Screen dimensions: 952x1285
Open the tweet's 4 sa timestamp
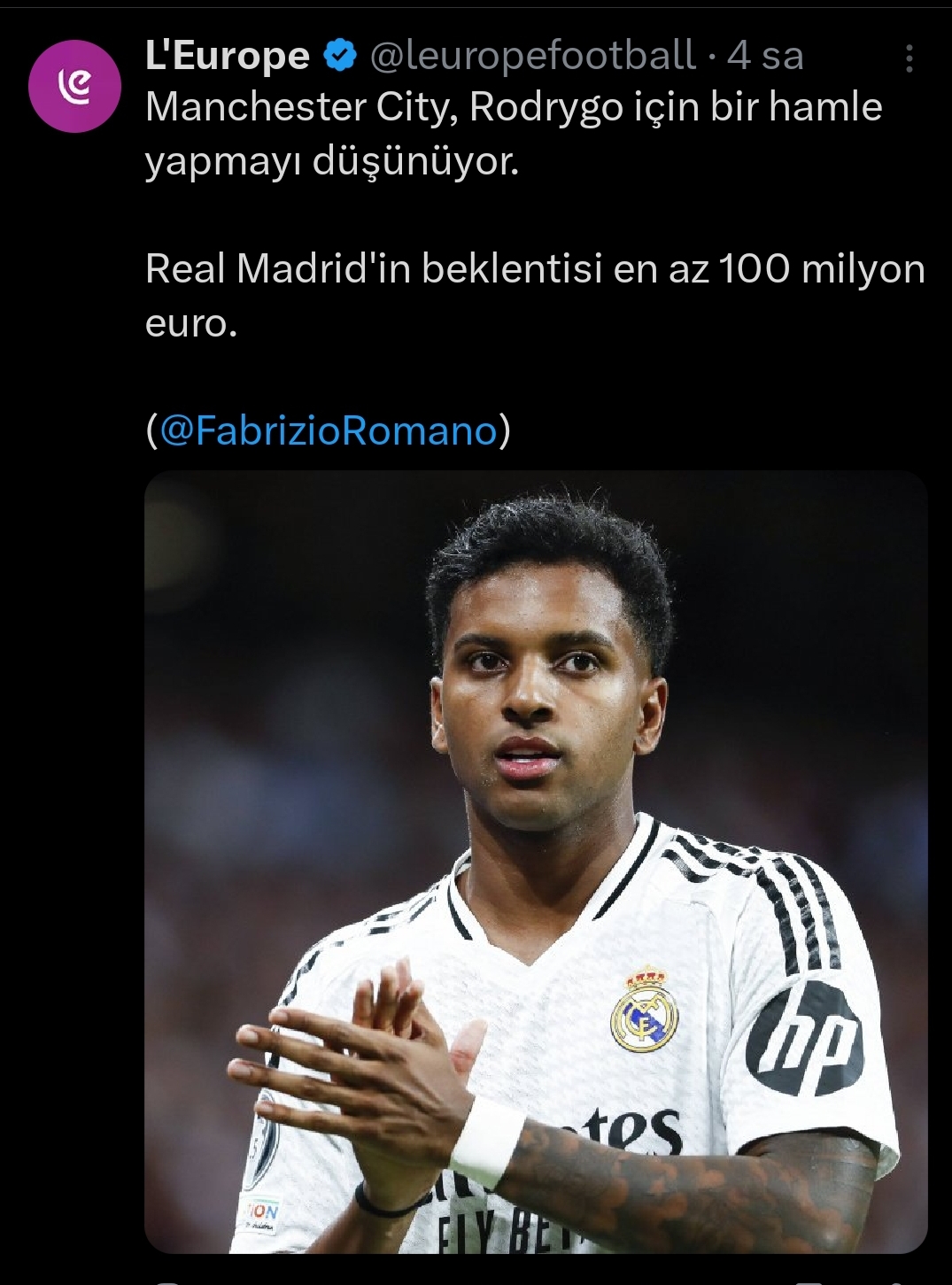pyautogui.click(x=765, y=57)
